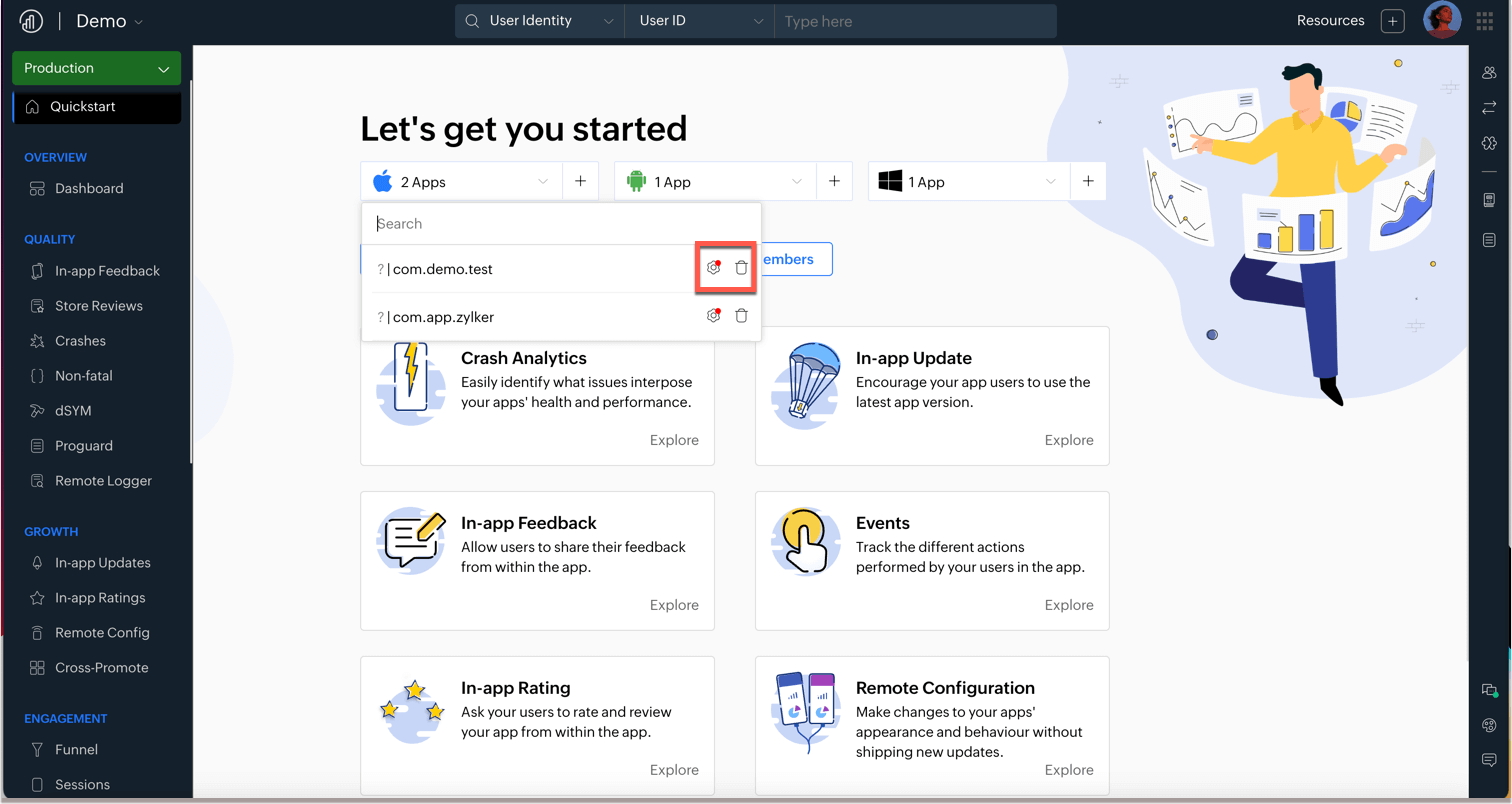Click the GROWTH section header
The width and height of the screenshot is (1512, 804).
pyautogui.click(x=51, y=532)
